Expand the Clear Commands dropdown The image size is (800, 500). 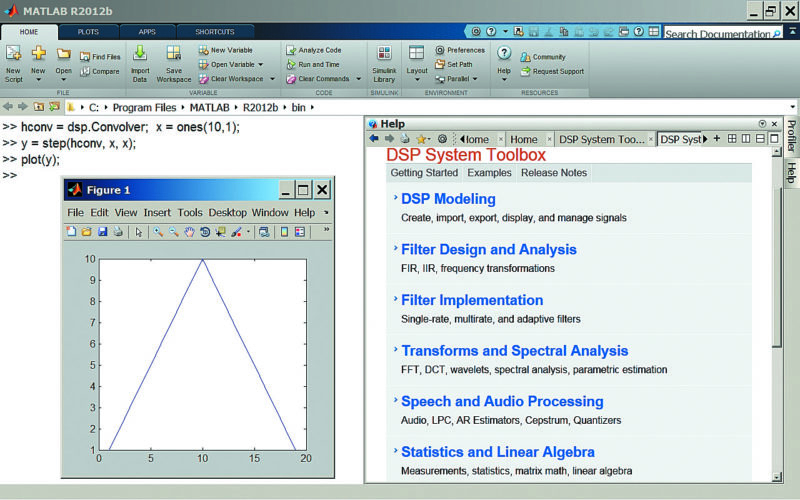(x=359, y=79)
